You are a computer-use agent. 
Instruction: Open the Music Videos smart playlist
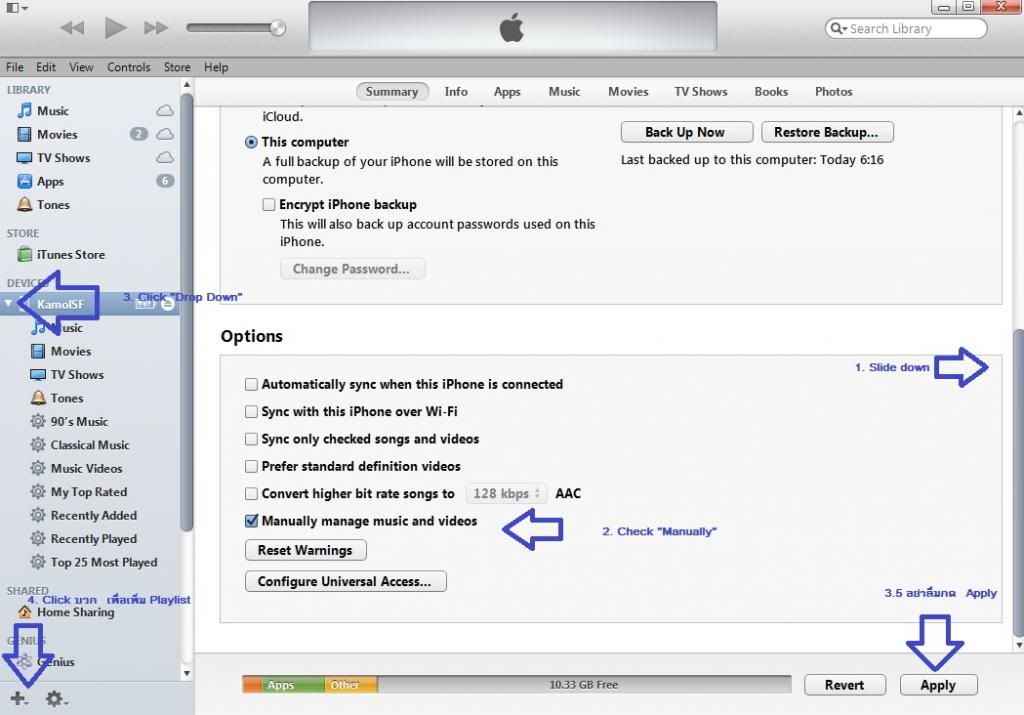coord(86,469)
